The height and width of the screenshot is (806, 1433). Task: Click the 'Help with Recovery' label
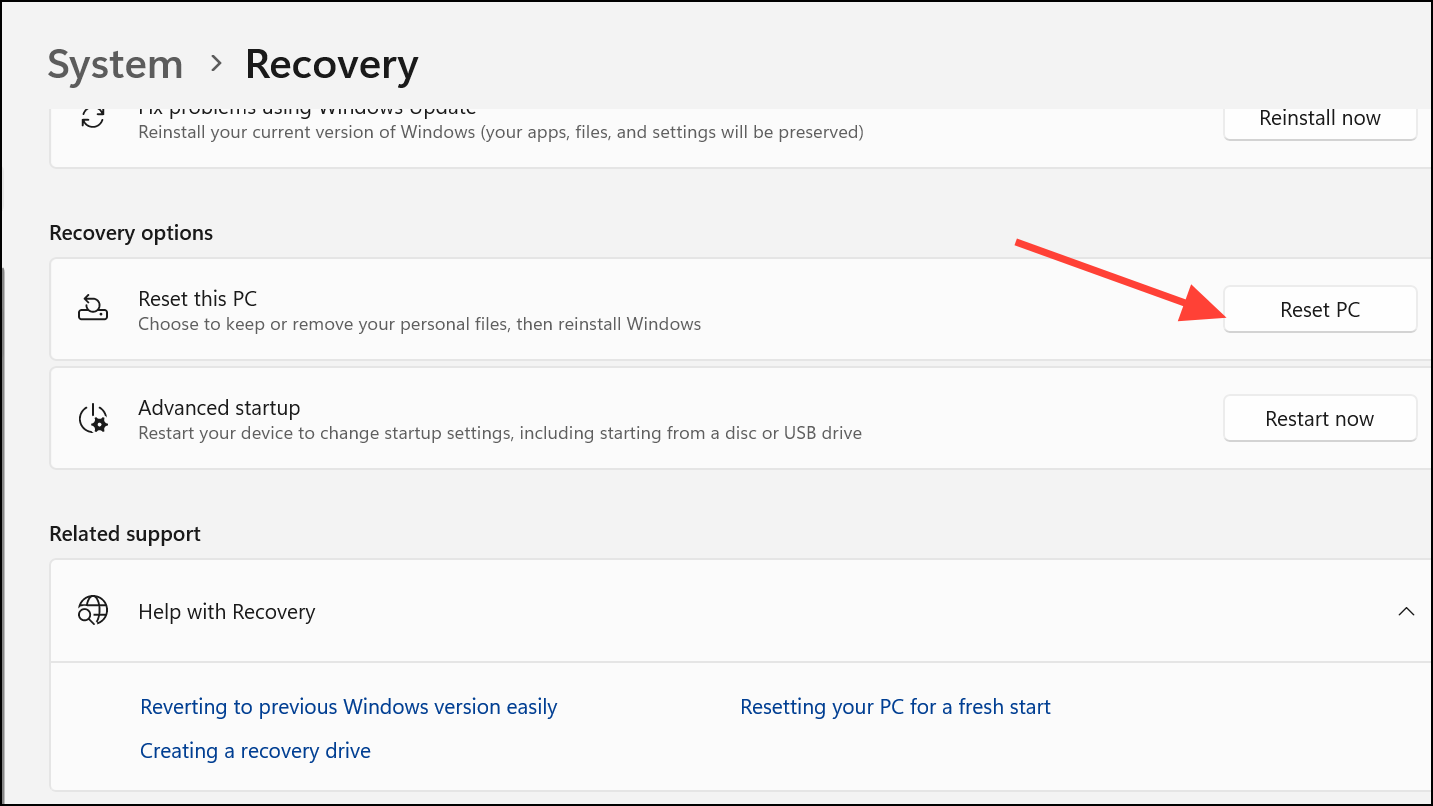(227, 612)
